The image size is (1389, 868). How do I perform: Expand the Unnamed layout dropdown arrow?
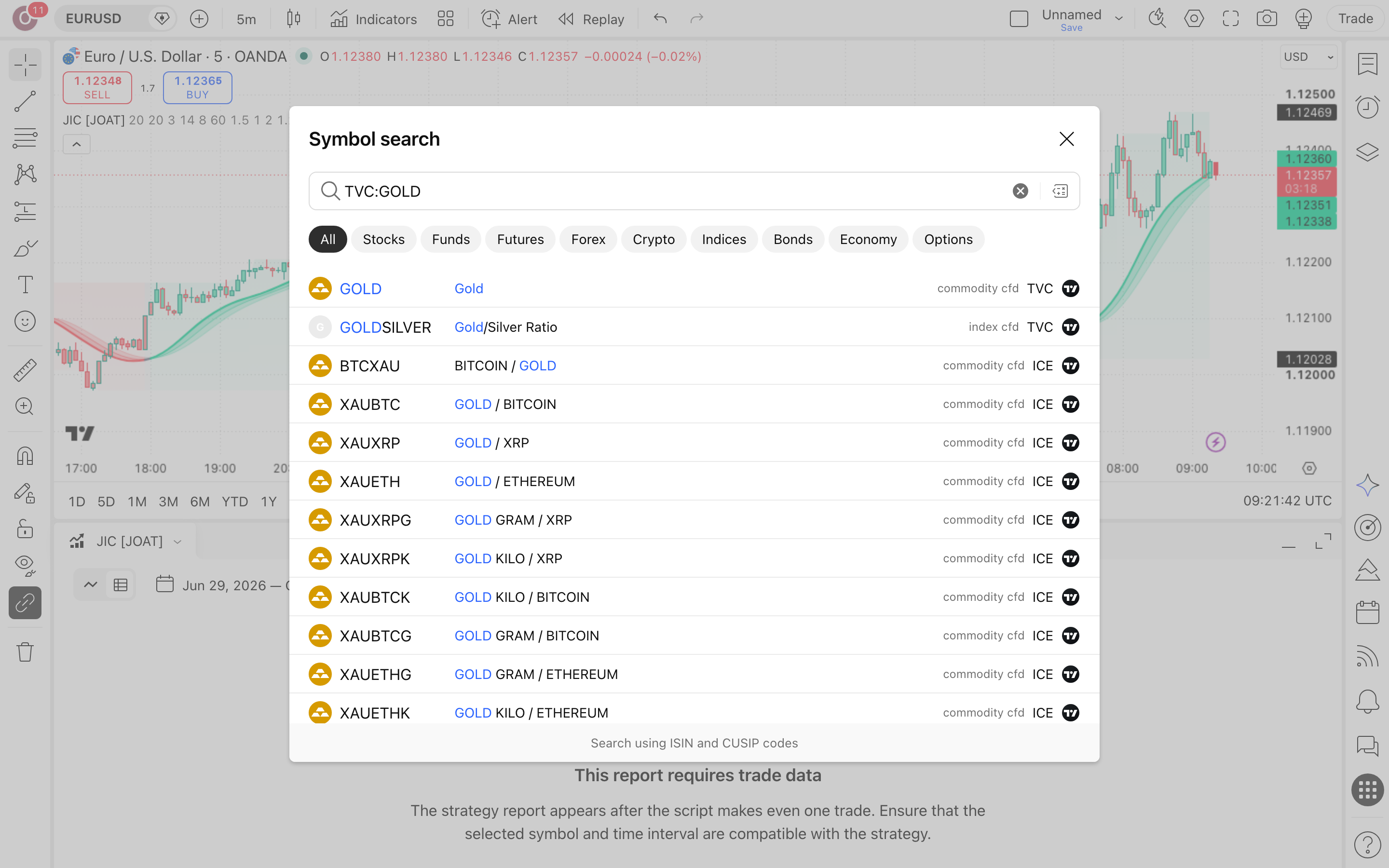click(1118, 19)
